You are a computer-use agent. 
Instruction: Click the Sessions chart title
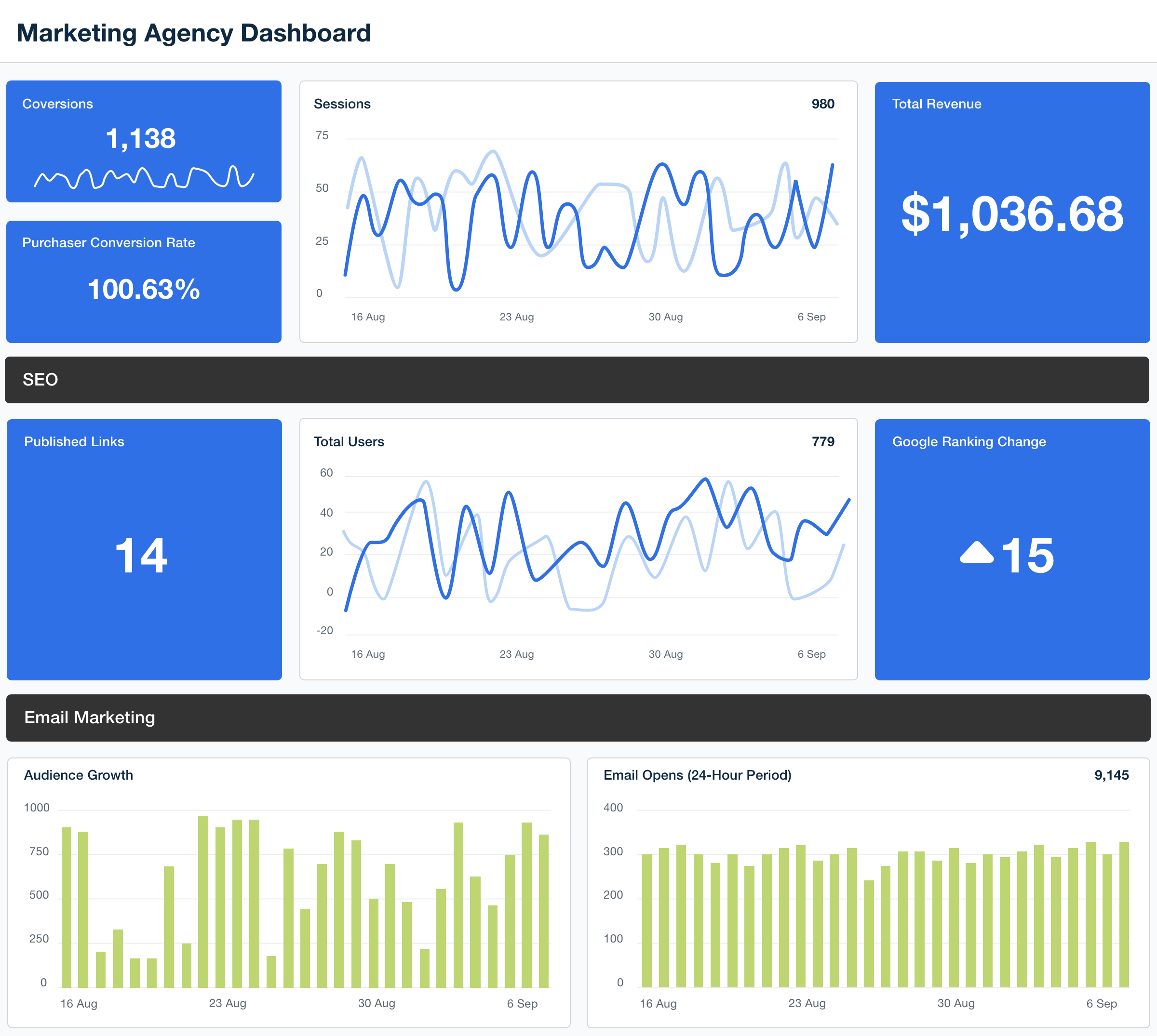click(x=342, y=104)
